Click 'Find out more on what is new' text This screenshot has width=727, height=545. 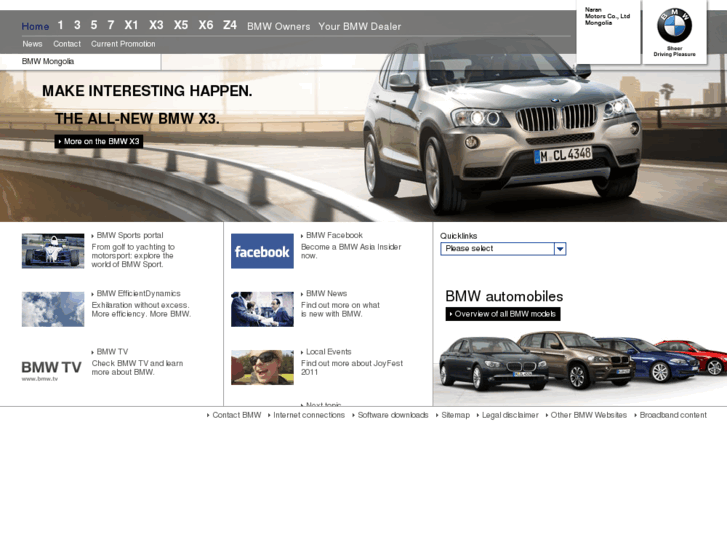[x=340, y=309]
